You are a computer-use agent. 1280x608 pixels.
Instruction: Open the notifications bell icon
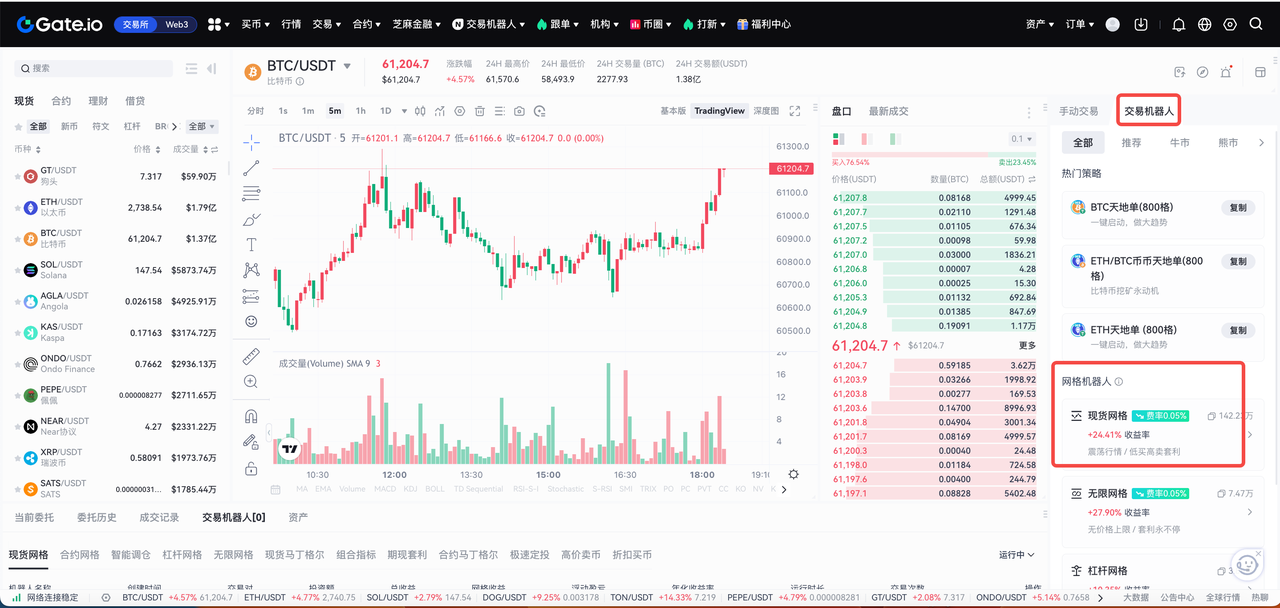pyautogui.click(x=1178, y=24)
